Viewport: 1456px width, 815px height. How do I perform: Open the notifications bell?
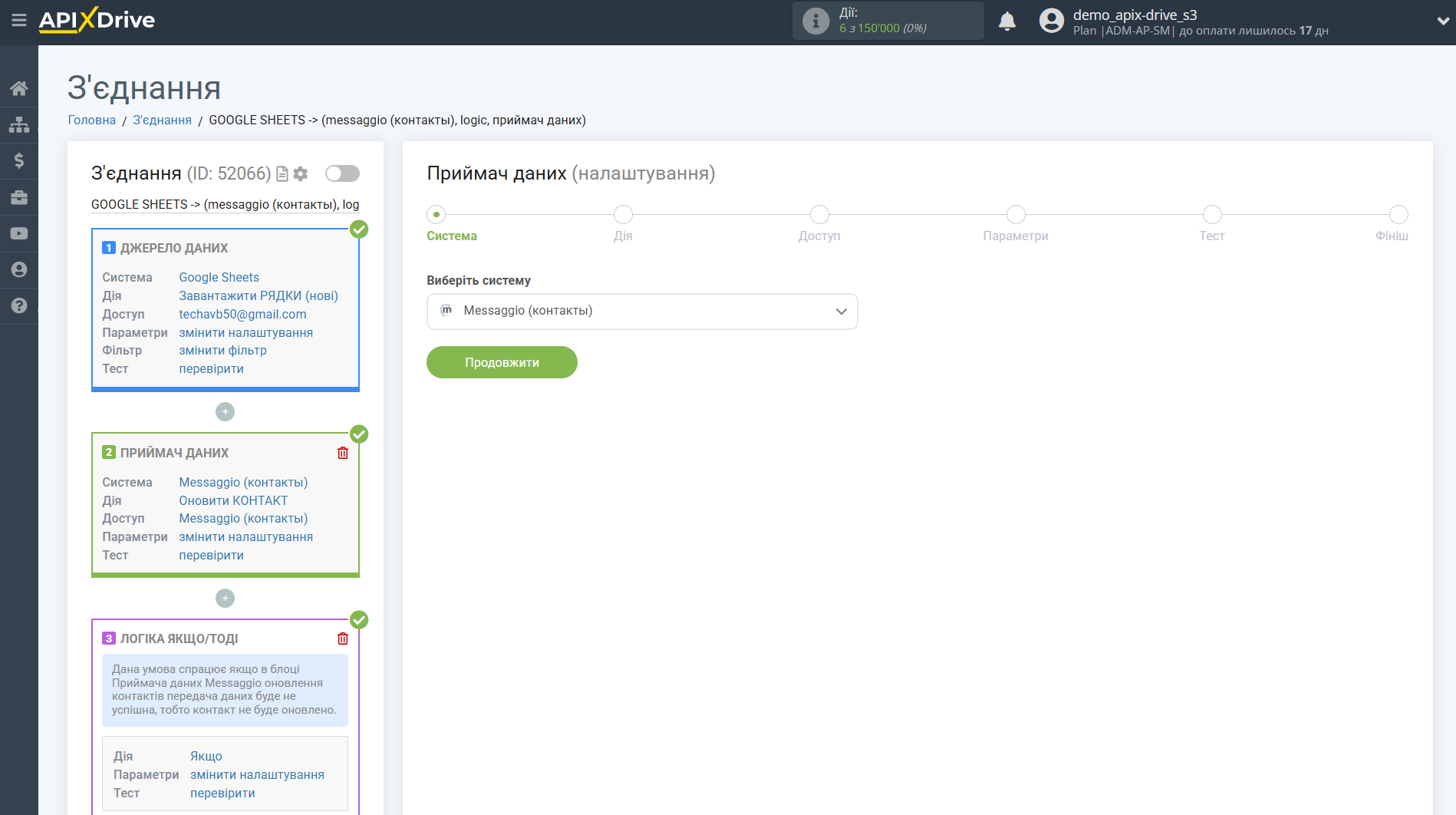pos(1006,21)
